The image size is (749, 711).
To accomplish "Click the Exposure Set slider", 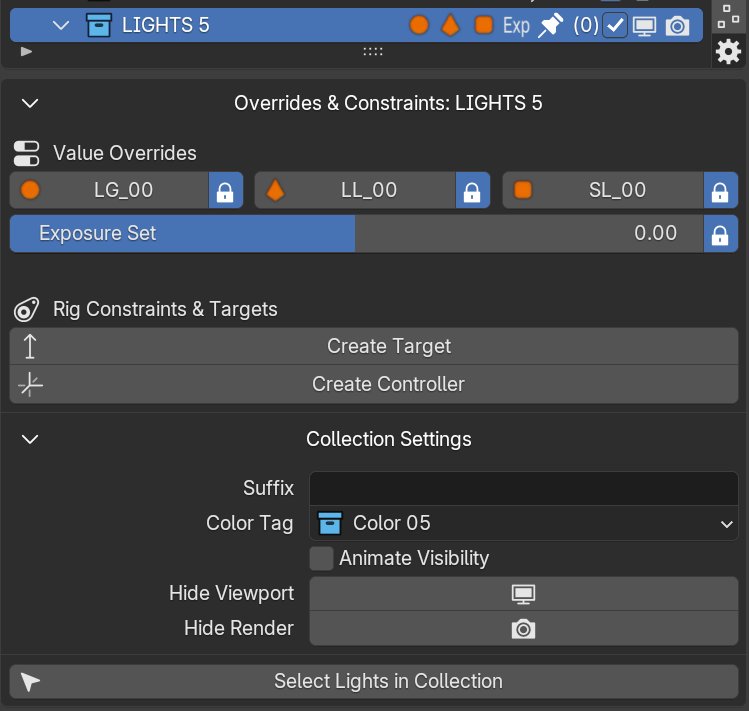I will [x=356, y=234].
